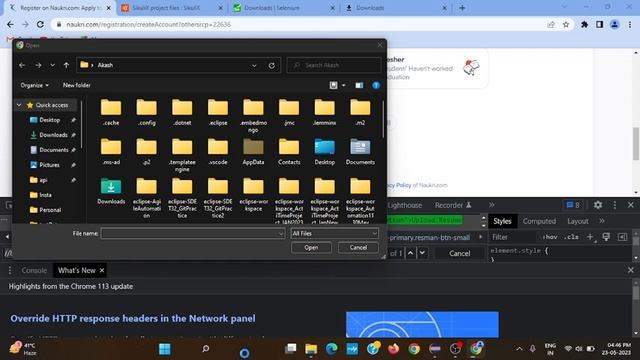Toggle computed styles sidebar icon
This screenshot has height=360, width=640.
[x=622, y=237]
